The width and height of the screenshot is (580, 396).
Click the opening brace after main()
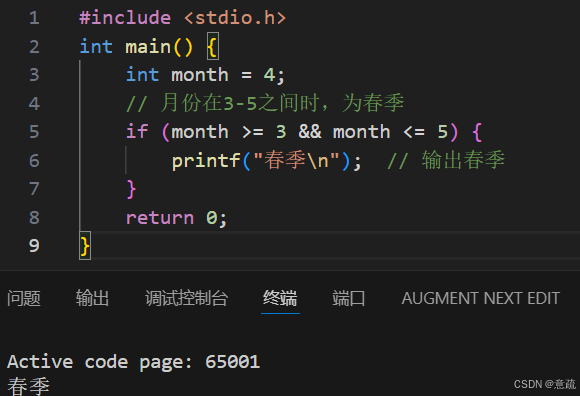(213, 47)
